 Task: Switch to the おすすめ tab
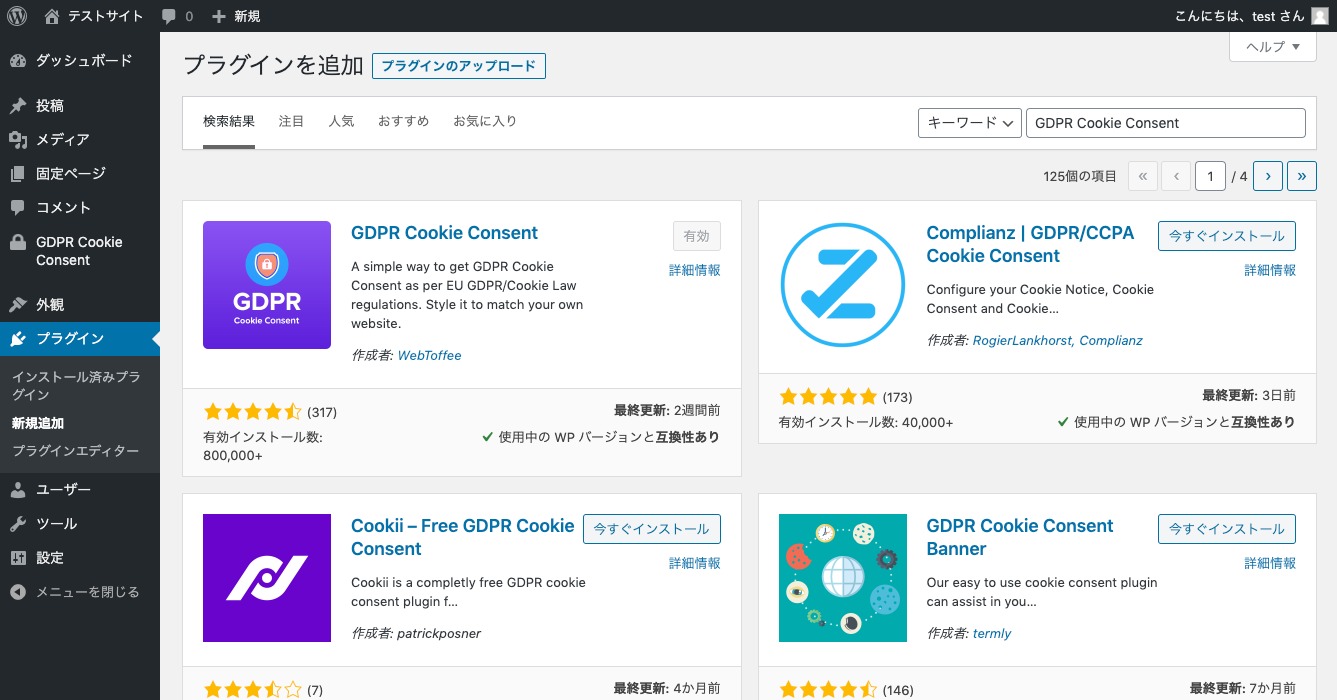point(403,122)
